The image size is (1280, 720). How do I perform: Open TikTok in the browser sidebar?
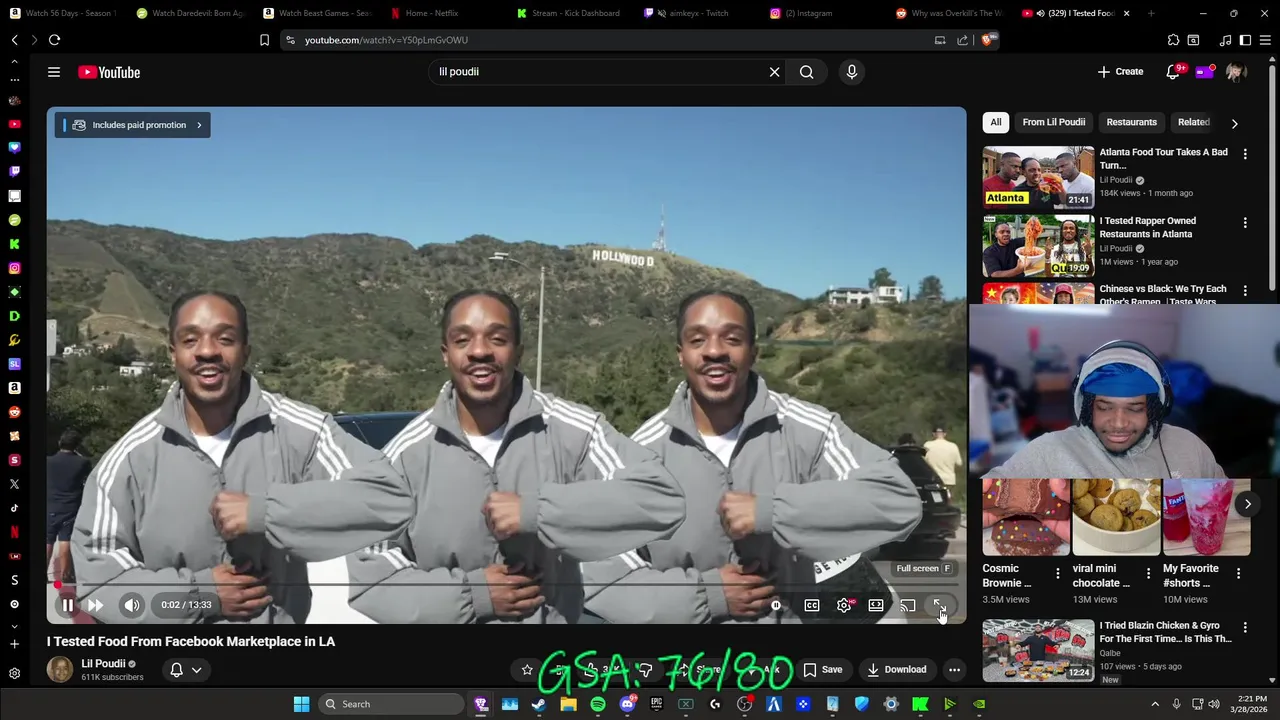point(14,508)
